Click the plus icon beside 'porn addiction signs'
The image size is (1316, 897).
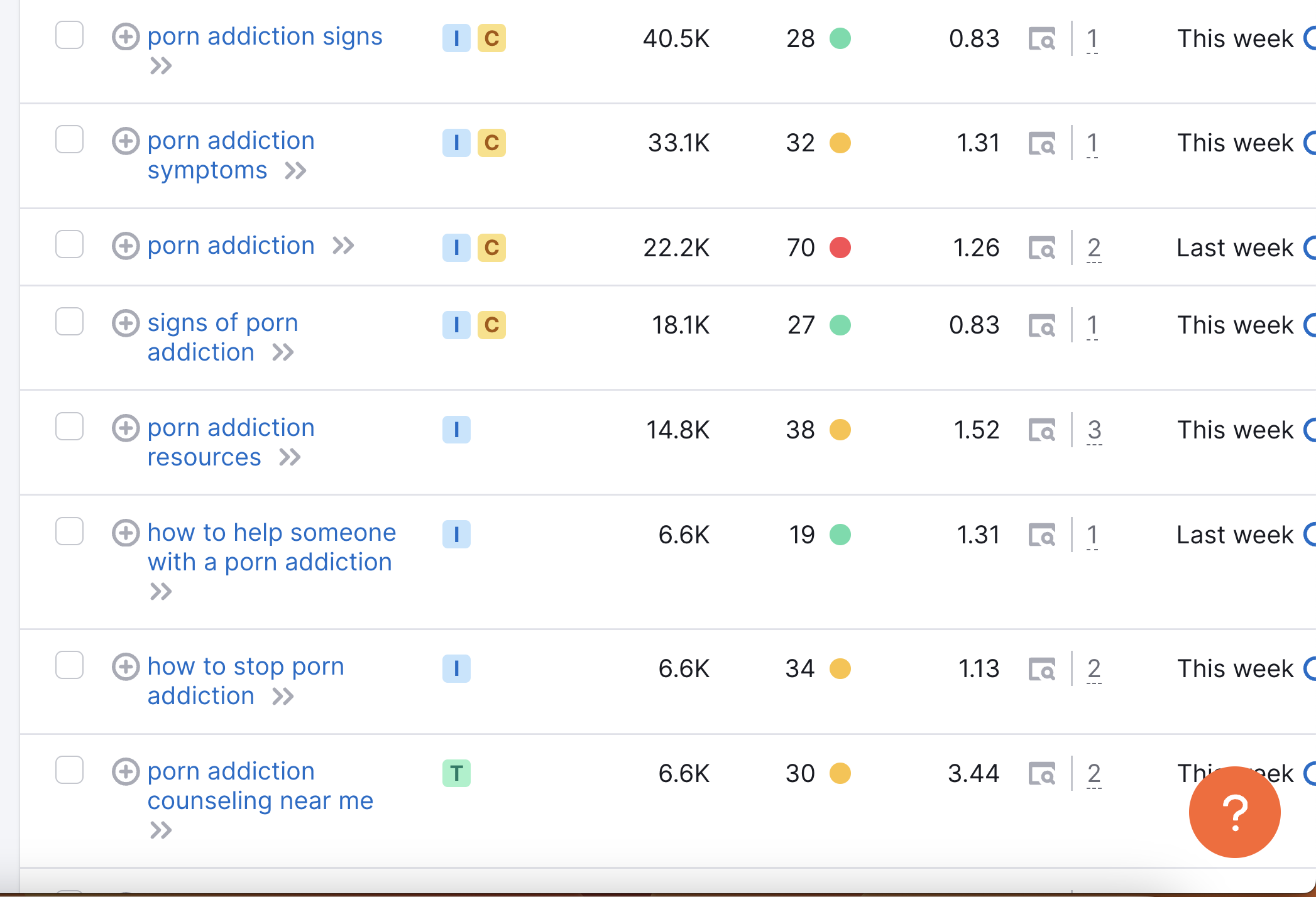(126, 37)
